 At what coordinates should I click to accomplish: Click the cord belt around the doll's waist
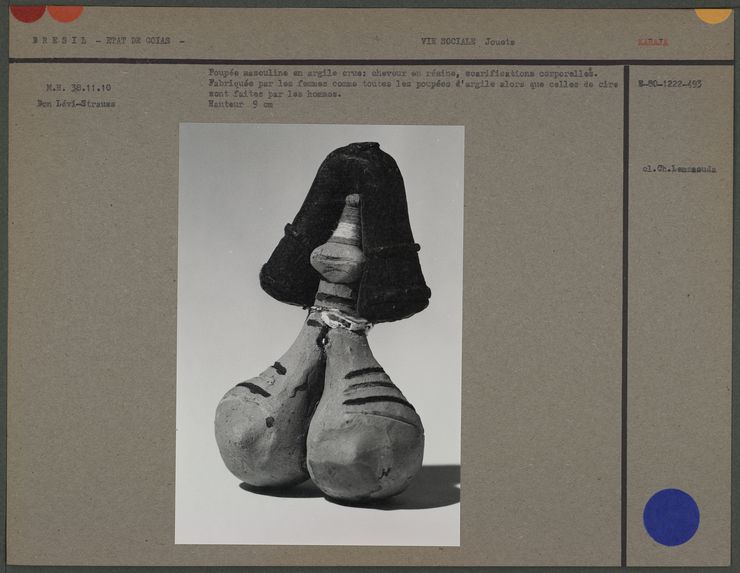pos(341,318)
